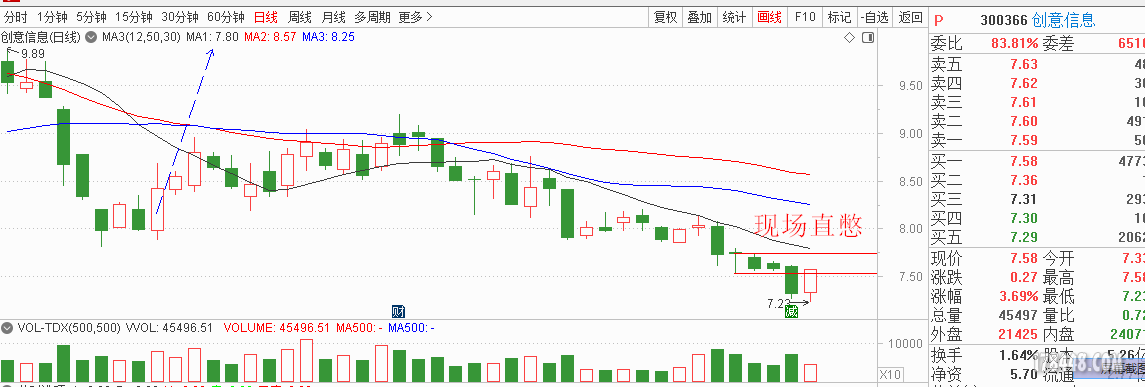Click the green 减 marker under candlestick

point(792,313)
